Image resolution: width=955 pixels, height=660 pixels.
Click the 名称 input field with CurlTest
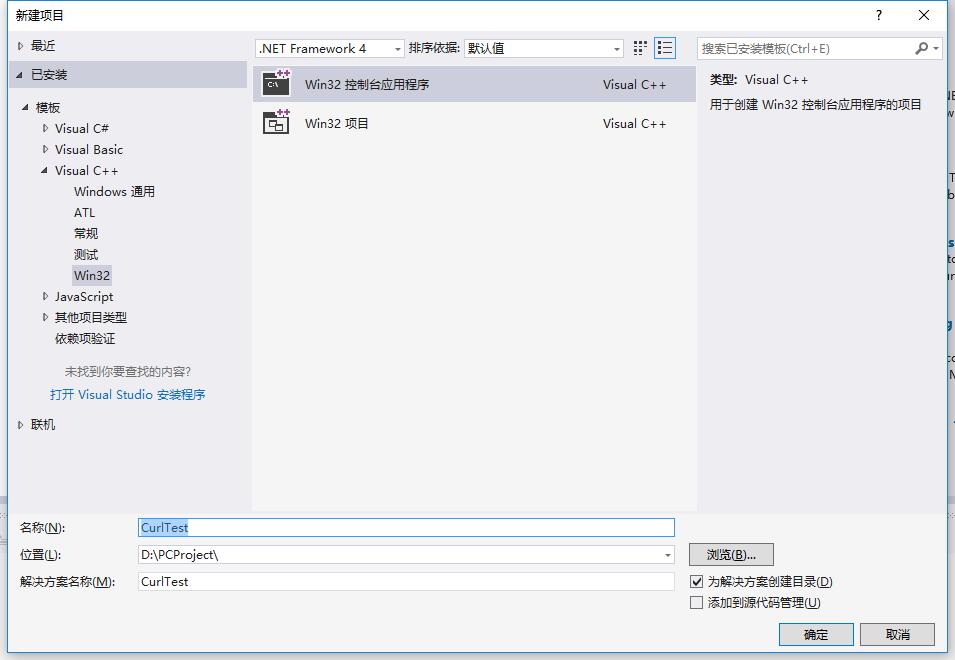tap(406, 527)
